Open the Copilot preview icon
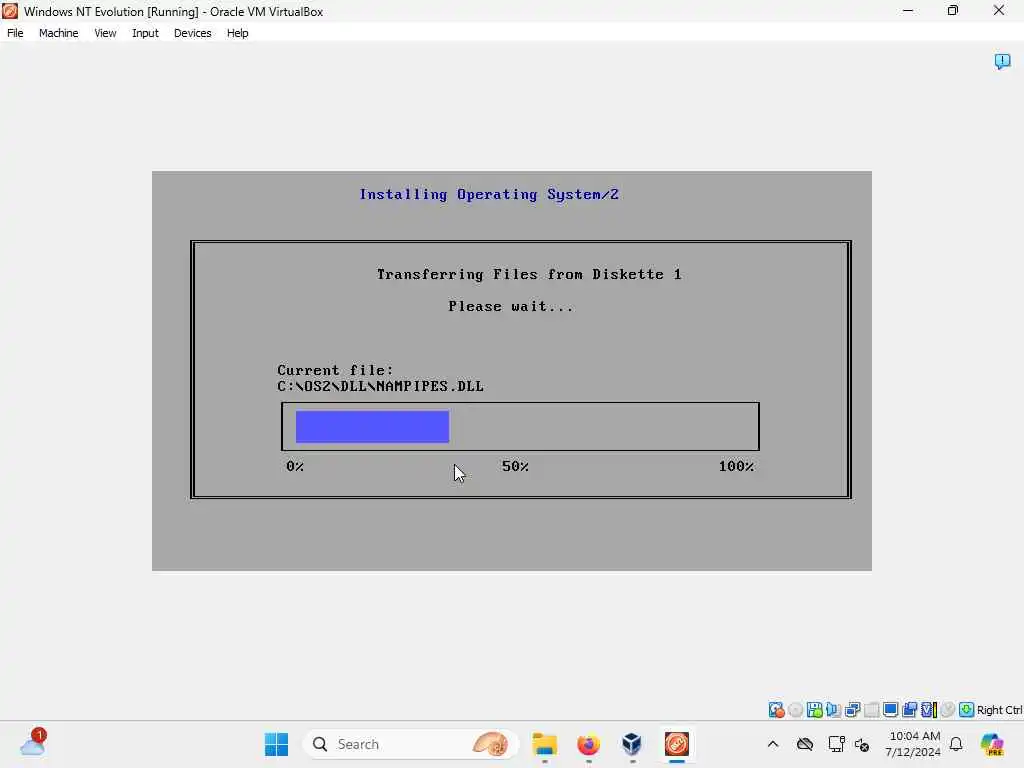1024x768 pixels. (x=992, y=744)
